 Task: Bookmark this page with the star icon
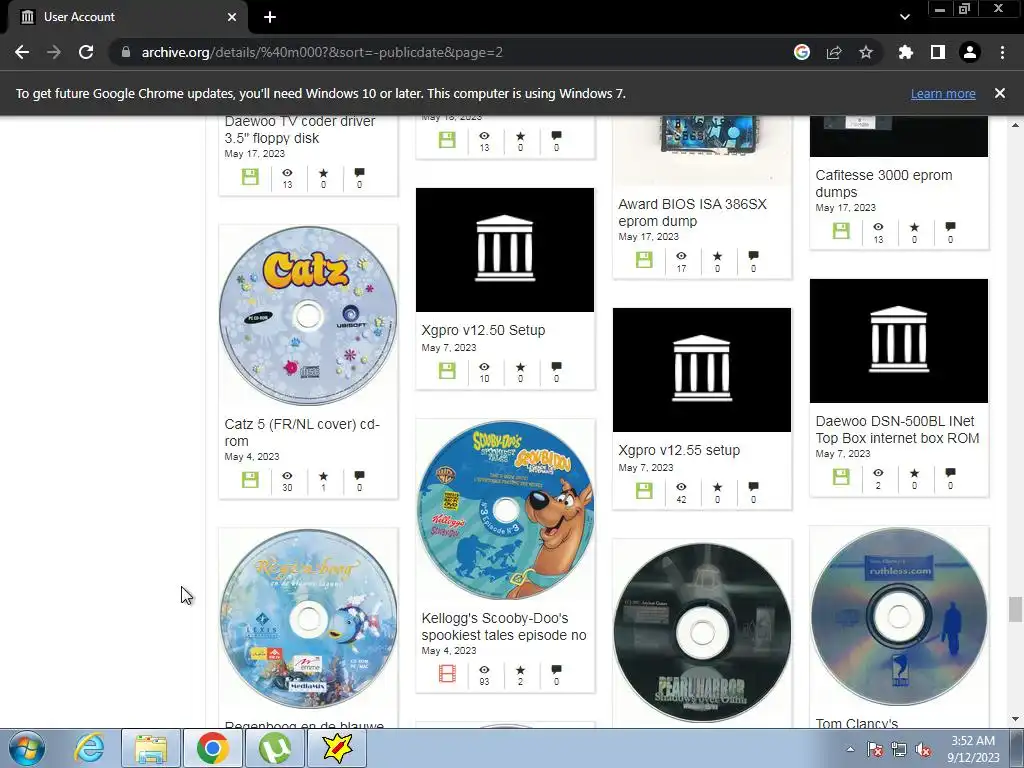click(866, 52)
